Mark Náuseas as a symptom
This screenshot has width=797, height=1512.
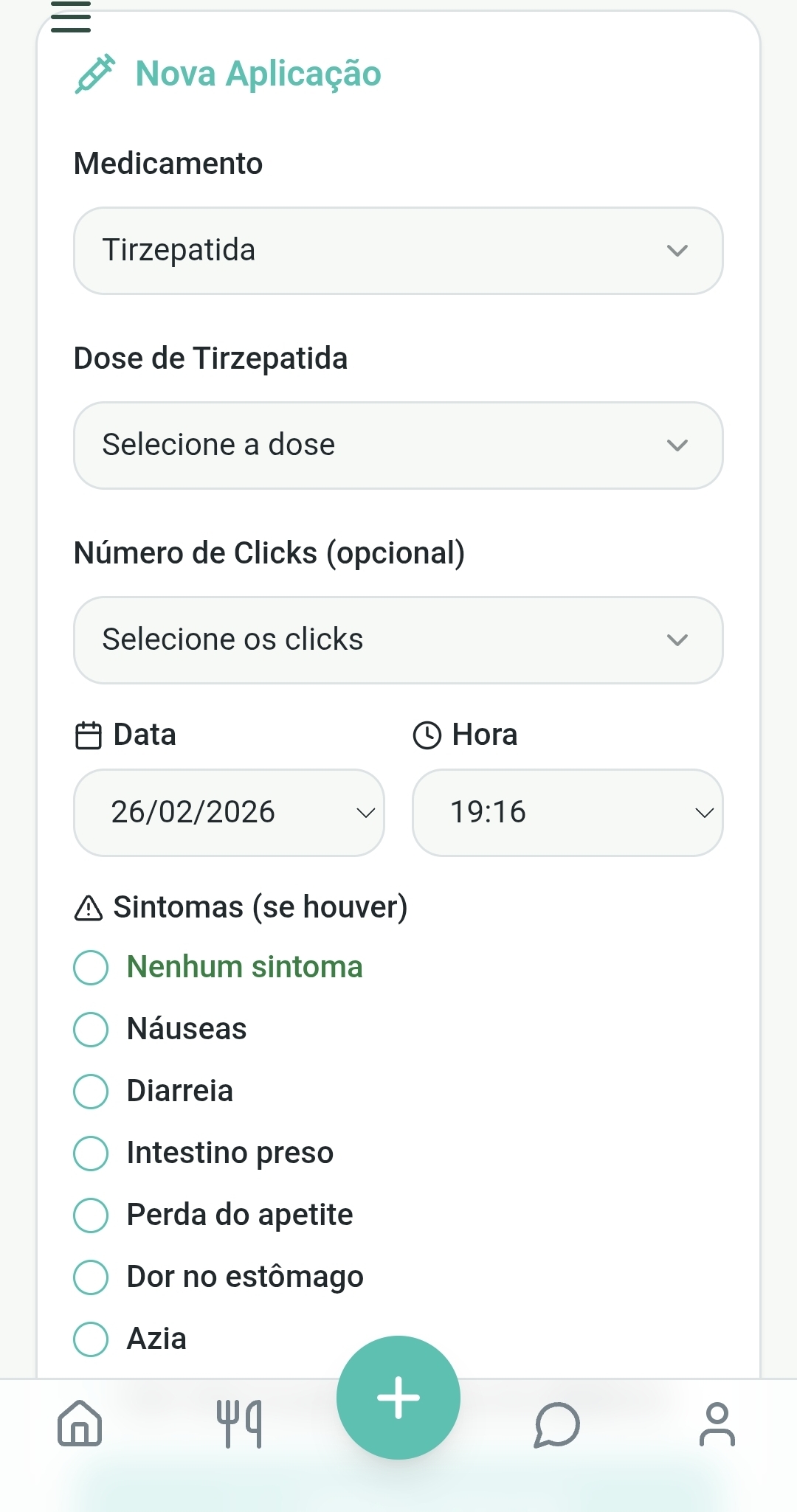(92, 1029)
